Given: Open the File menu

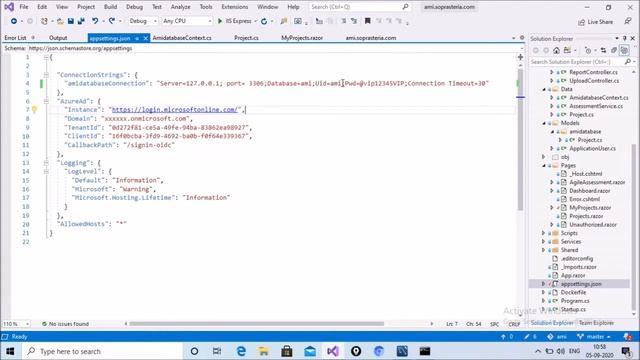Looking at the screenshot, I should 24,7.
